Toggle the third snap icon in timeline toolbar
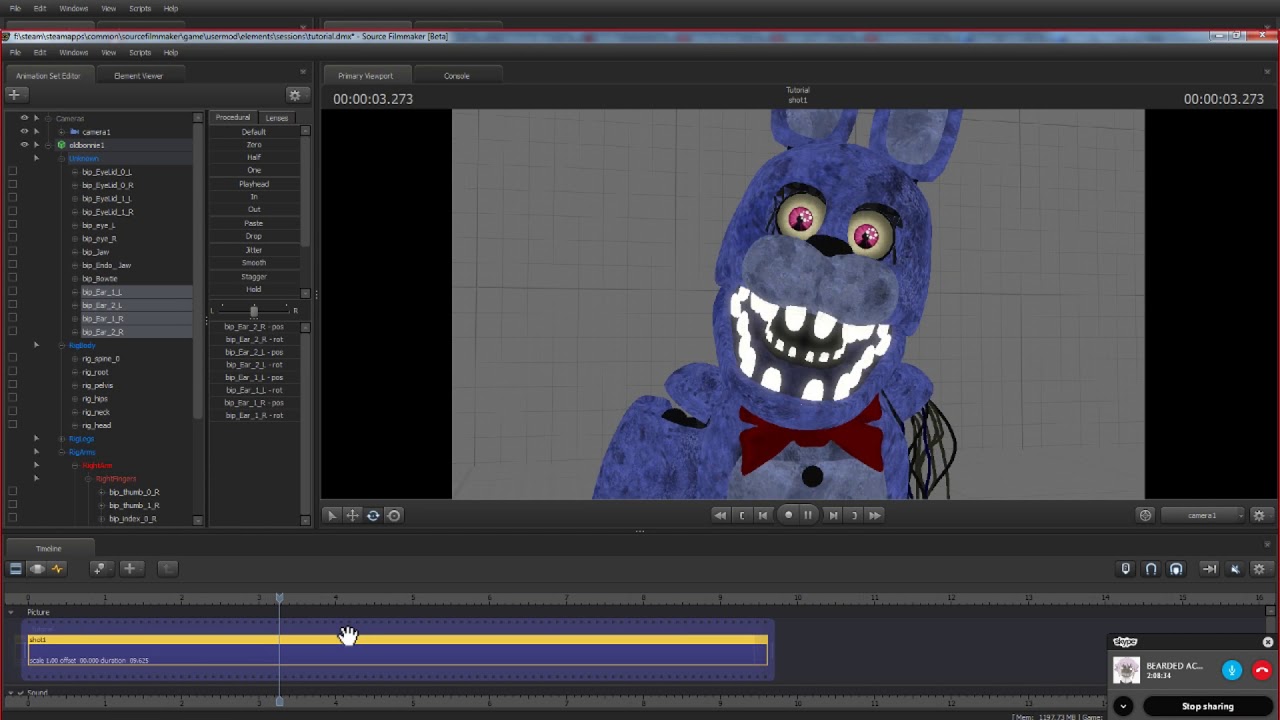Screen dimensions: 1280x720 click(x=1176, y=569)
